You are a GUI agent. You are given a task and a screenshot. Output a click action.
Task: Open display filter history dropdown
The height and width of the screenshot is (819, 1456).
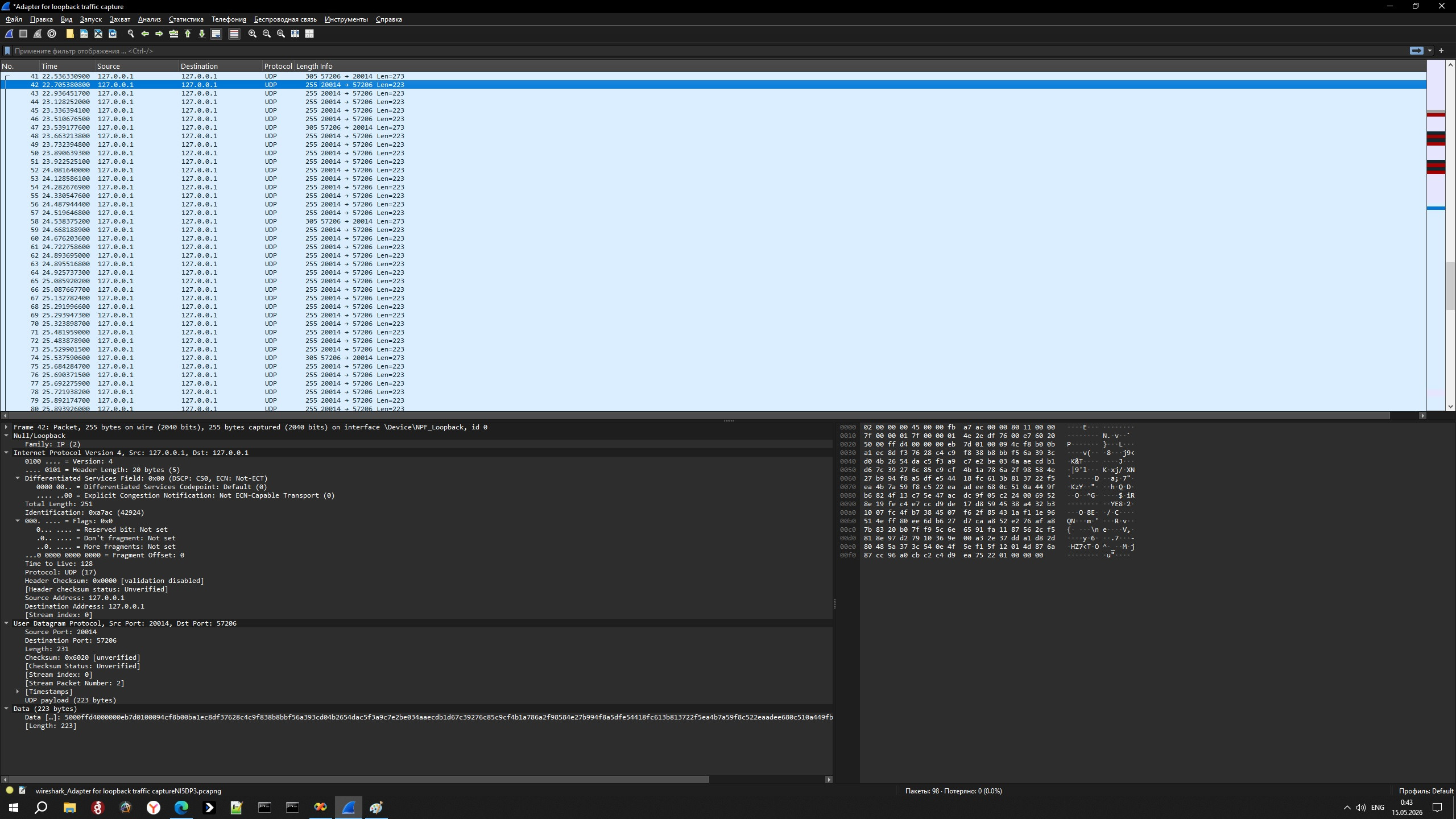click(1430, 51)
